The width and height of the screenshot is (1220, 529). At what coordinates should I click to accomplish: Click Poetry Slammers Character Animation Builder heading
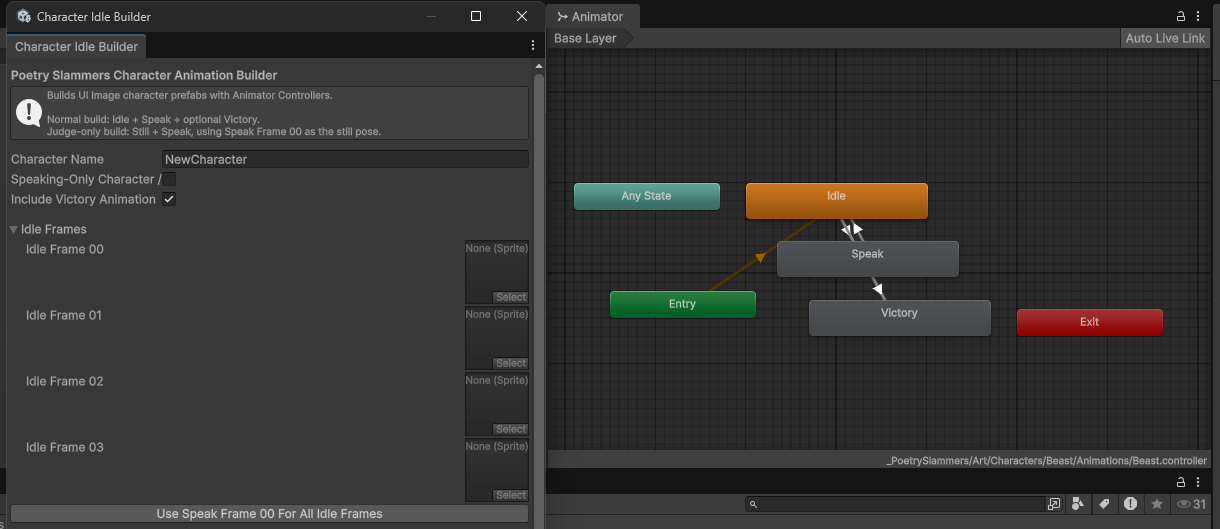click(144, 75)
